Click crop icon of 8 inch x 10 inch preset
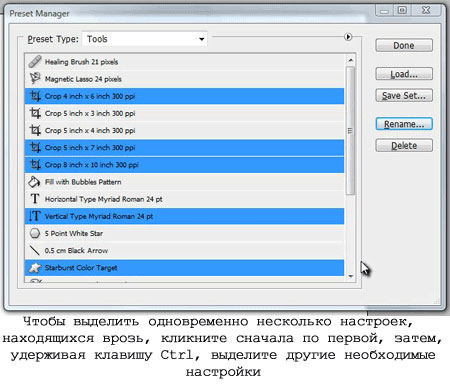 coord(35,165)
